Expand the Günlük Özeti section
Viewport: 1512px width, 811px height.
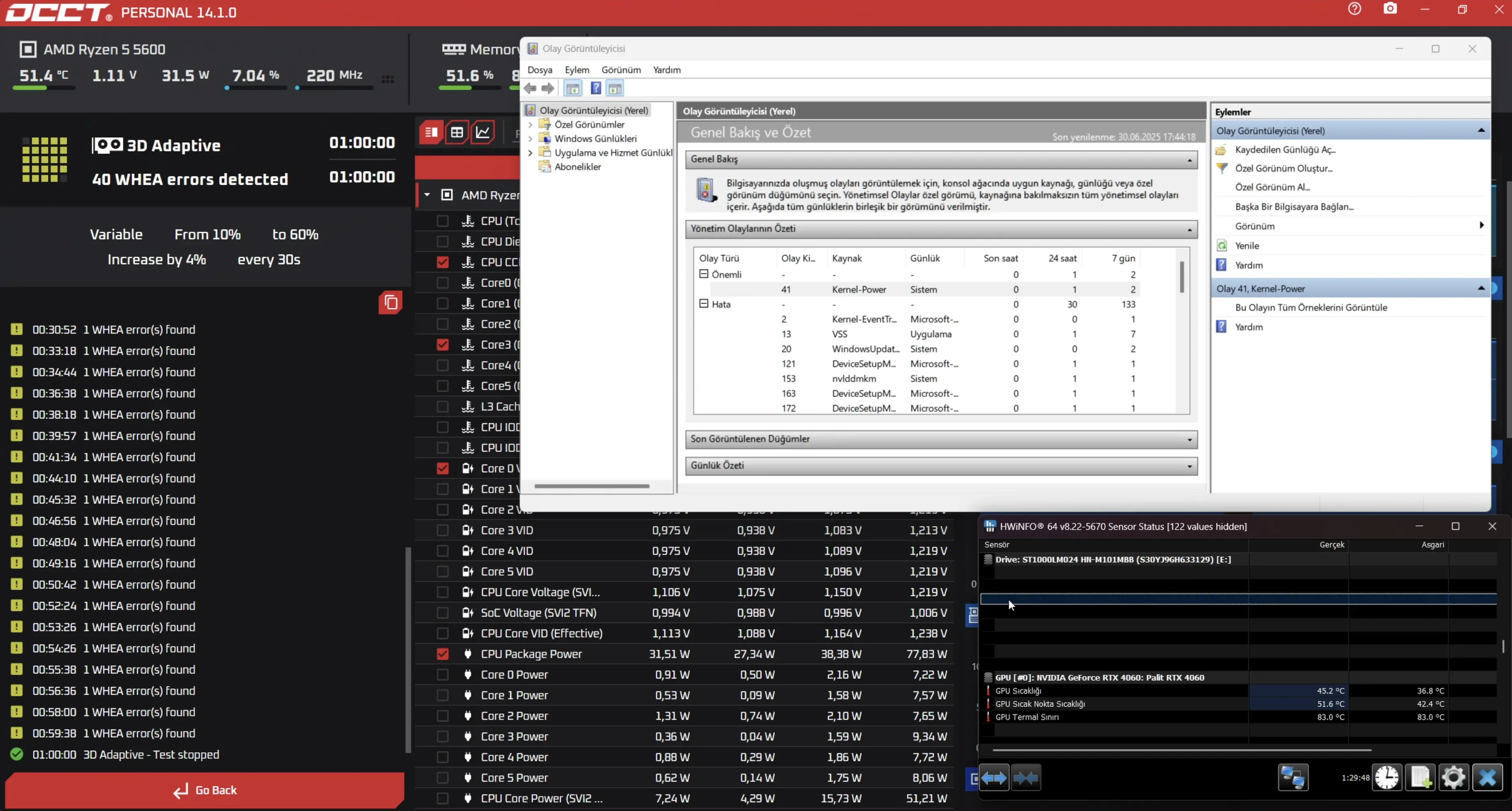(x=1190, y=467)
